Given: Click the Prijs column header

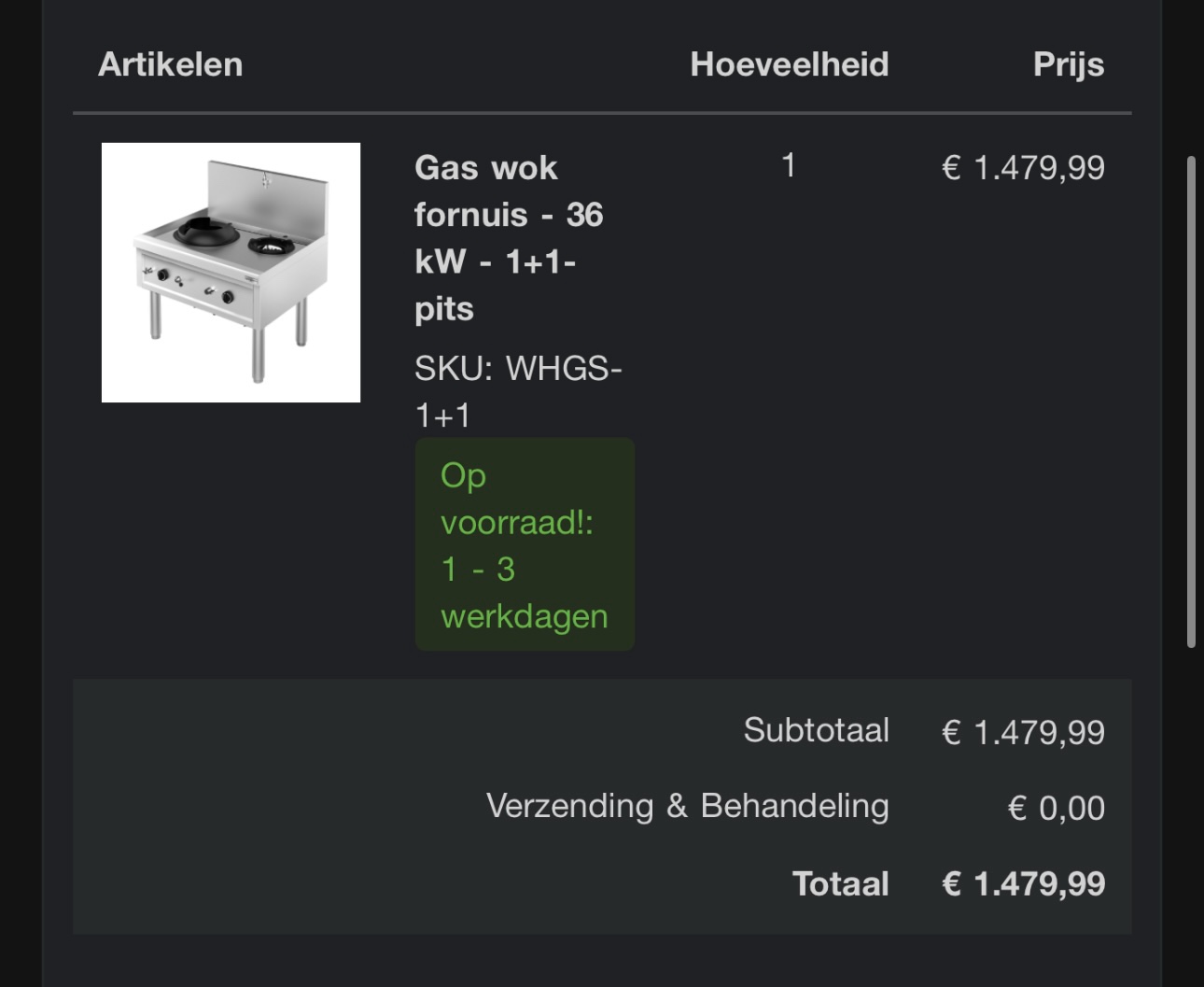Looking at the screenshot, I should (1069, 64).
